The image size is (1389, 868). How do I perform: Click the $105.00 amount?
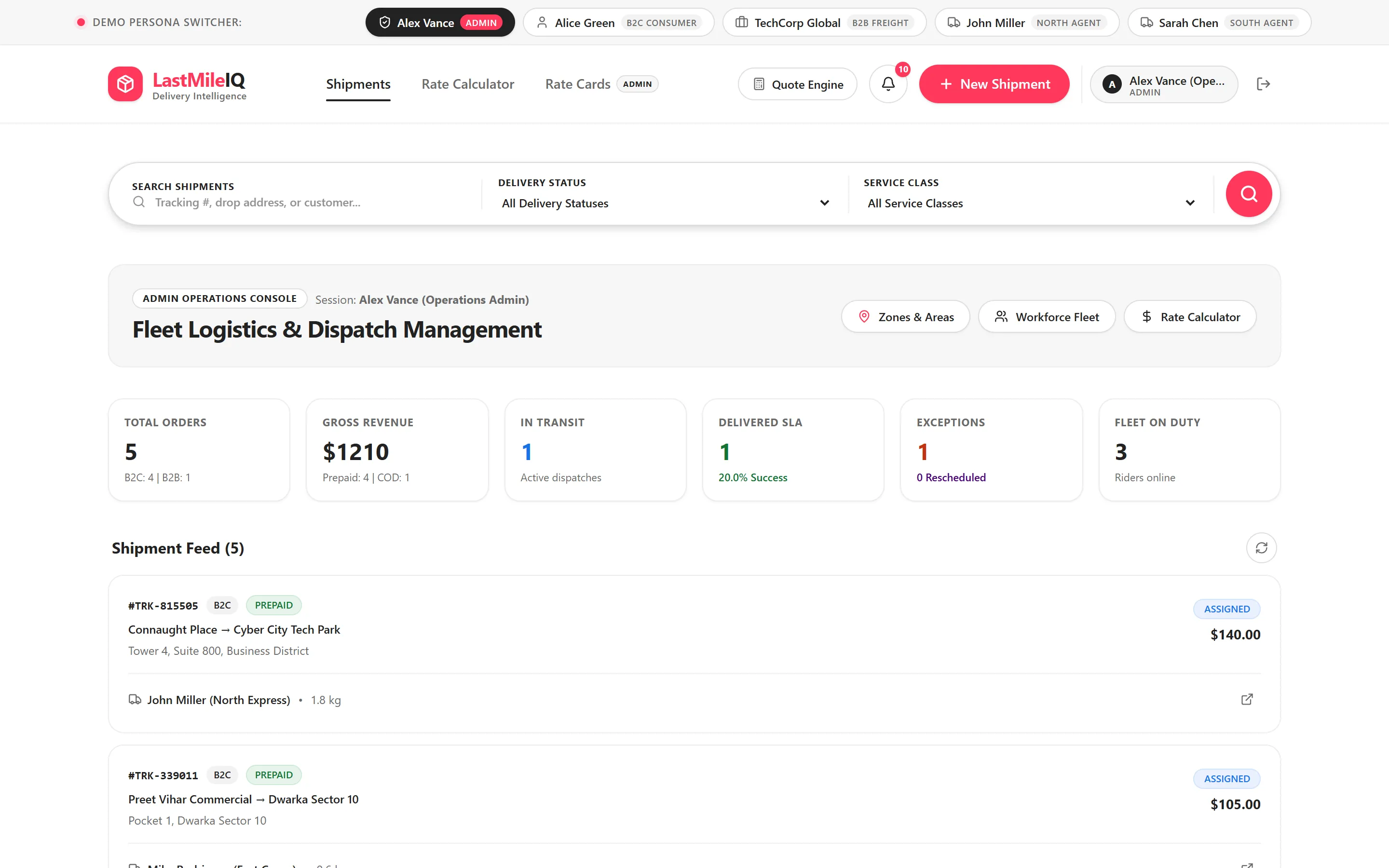point(1235,804)
